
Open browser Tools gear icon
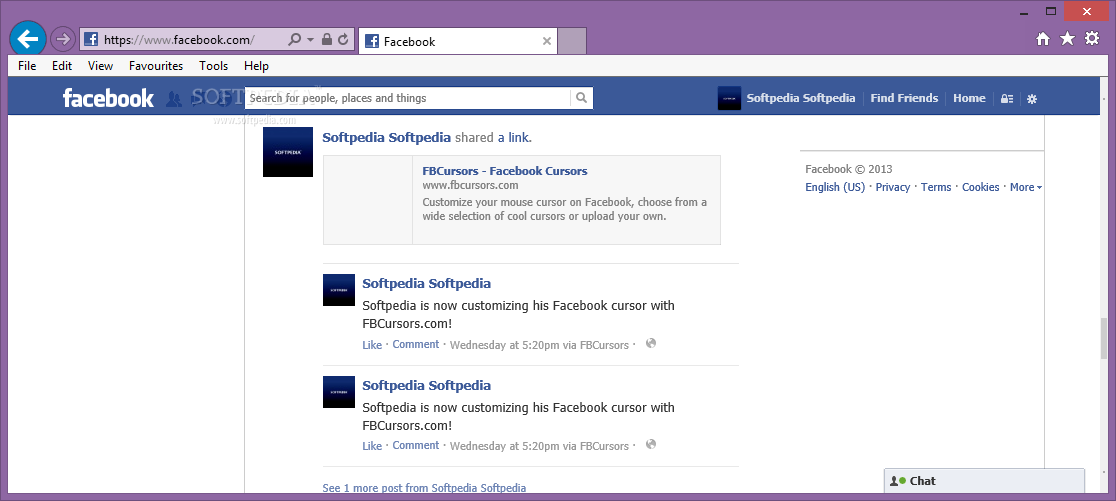pyautogui.click(x=1092, y=38)
